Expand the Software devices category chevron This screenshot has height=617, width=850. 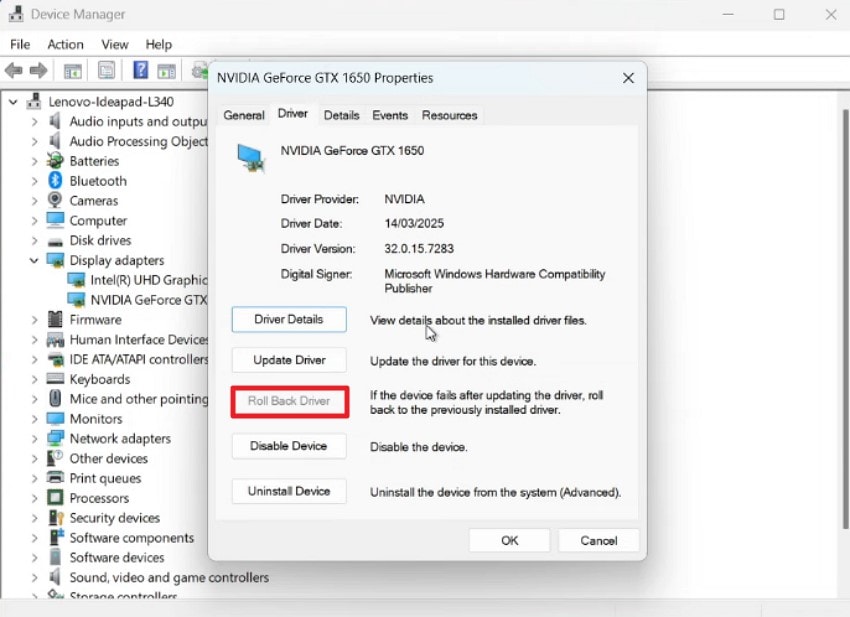(x=35, y=557)
